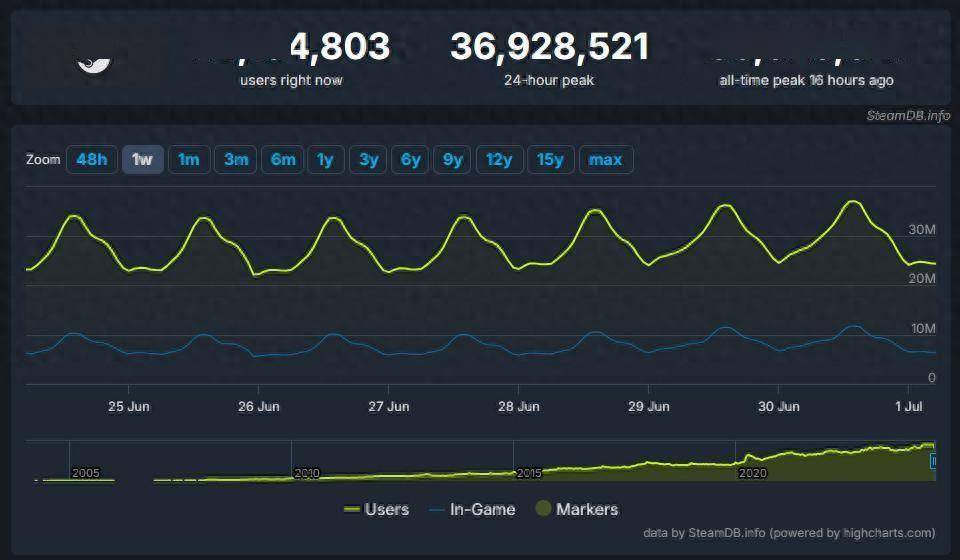Set zoom to 6m
Screen dimensions: 960x560
(x=283, y=160)
